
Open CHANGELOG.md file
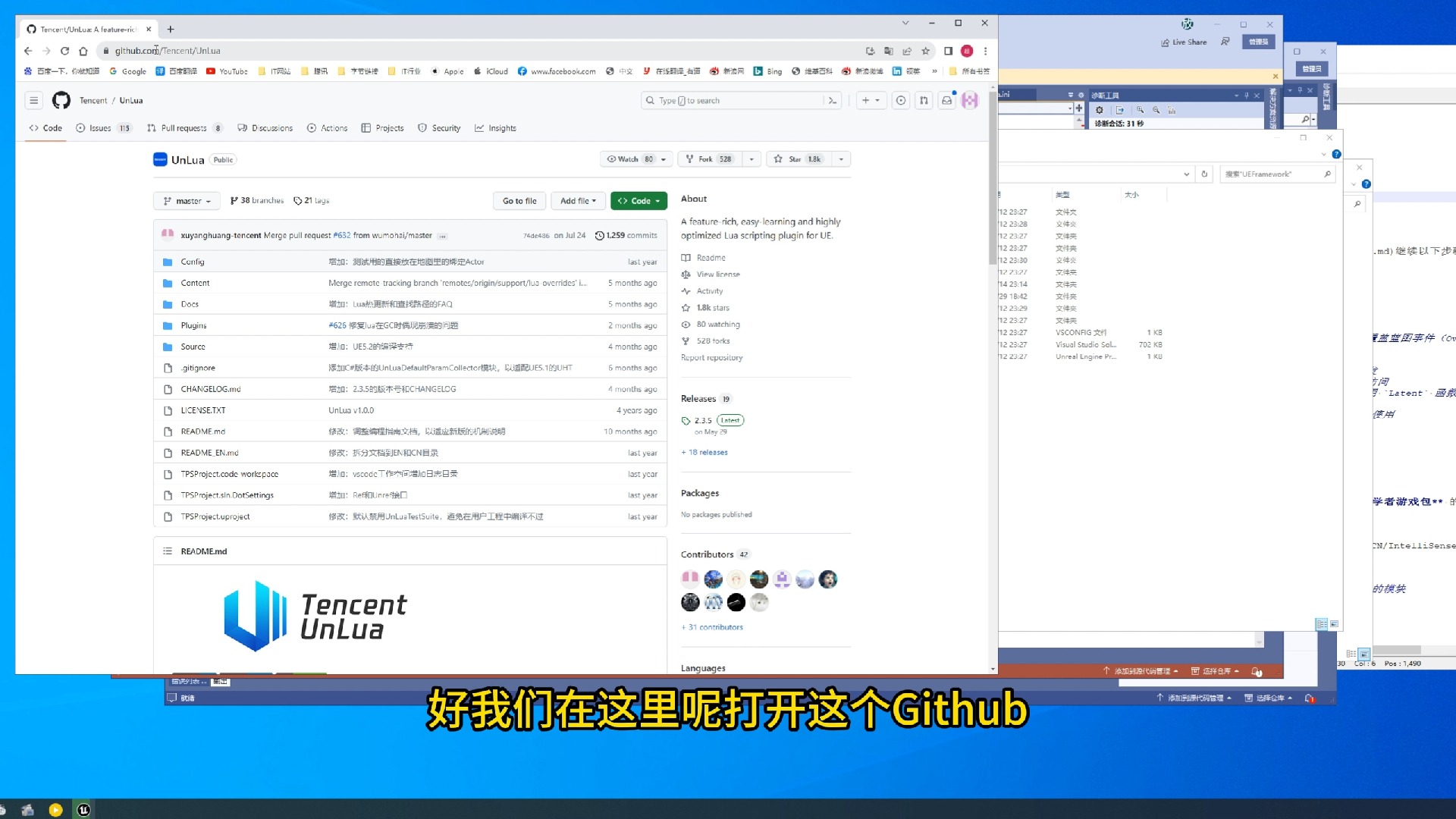click(211, 389)
